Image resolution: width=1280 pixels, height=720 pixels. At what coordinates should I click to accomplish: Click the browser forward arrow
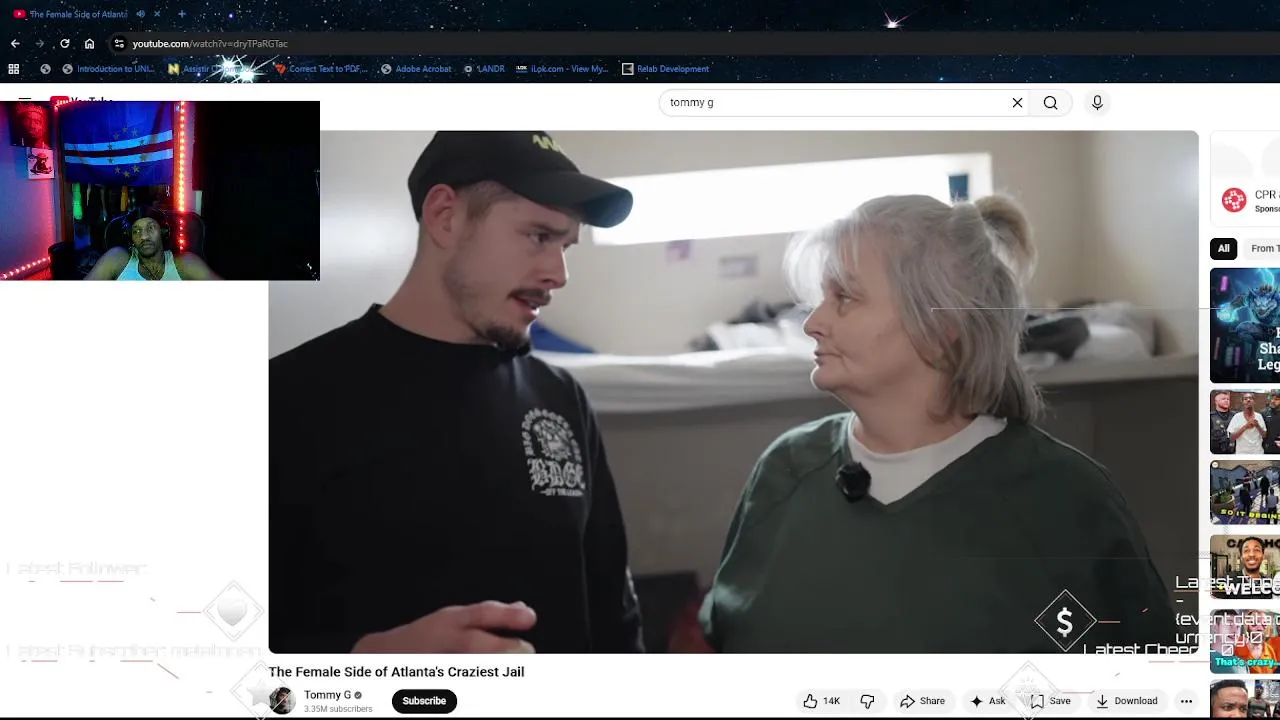[40, 44]
